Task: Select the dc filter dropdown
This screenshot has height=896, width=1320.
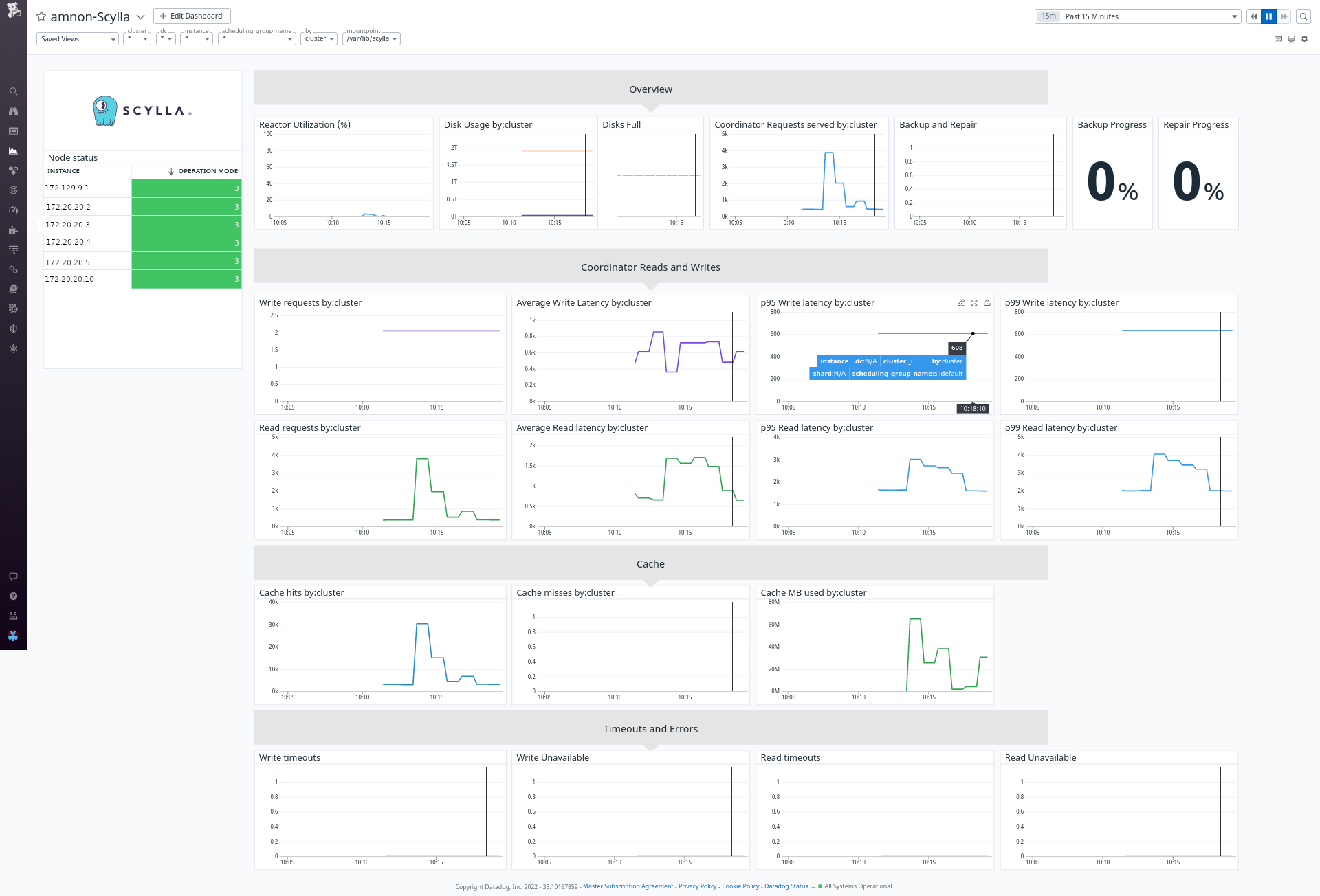Action: [x=165, y=40]
